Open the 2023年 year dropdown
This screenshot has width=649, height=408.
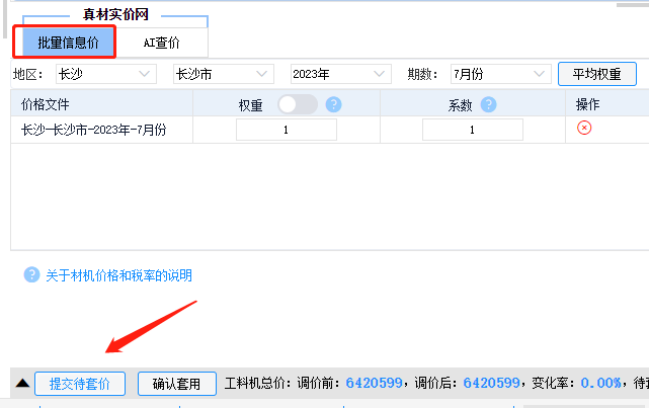(x=339, y=74)
